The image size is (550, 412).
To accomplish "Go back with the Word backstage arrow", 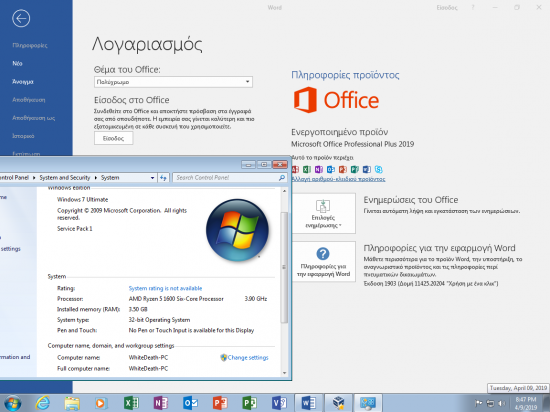I will 21,18.
